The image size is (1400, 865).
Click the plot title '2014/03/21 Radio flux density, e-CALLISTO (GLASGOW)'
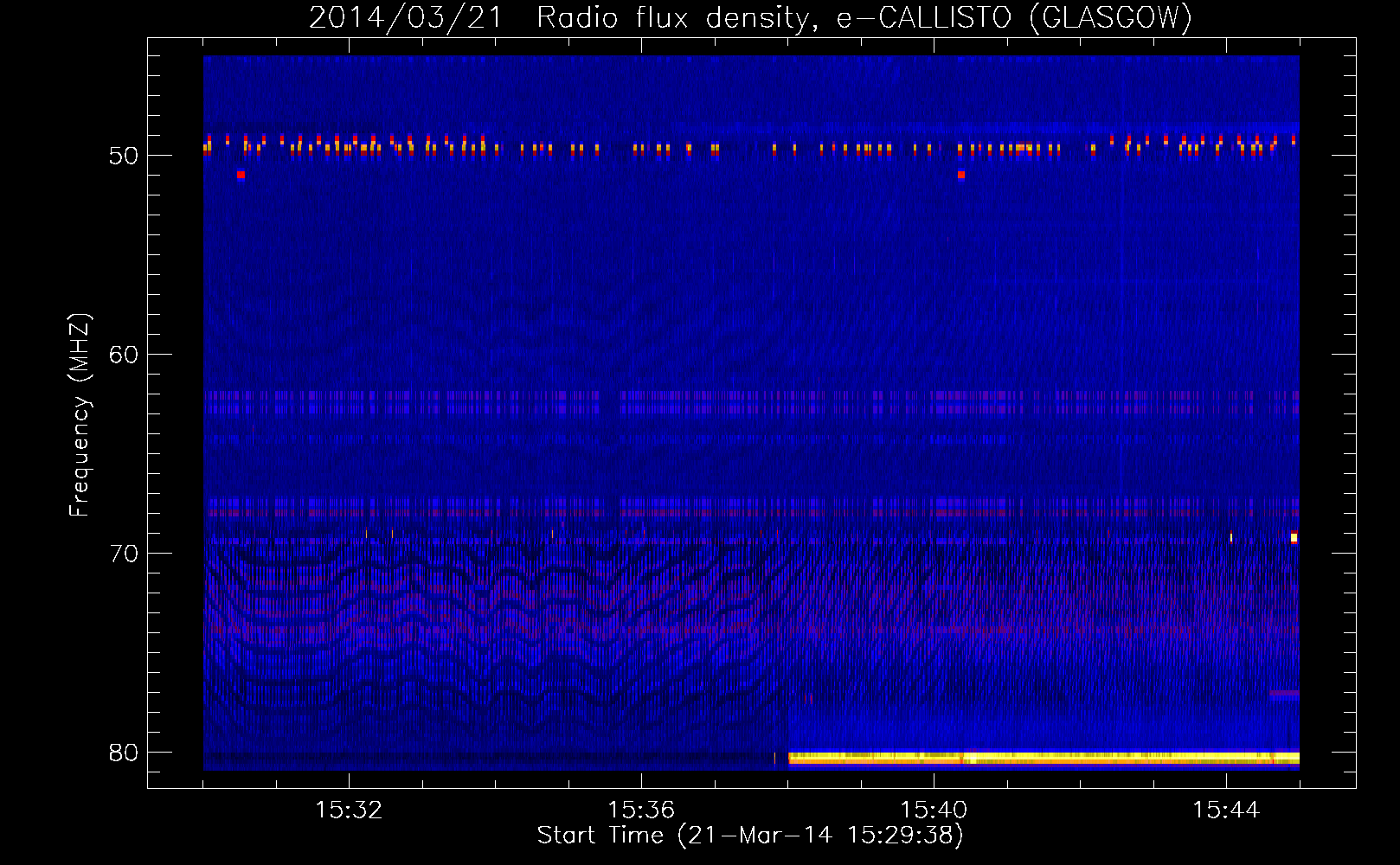click(750, 17)
